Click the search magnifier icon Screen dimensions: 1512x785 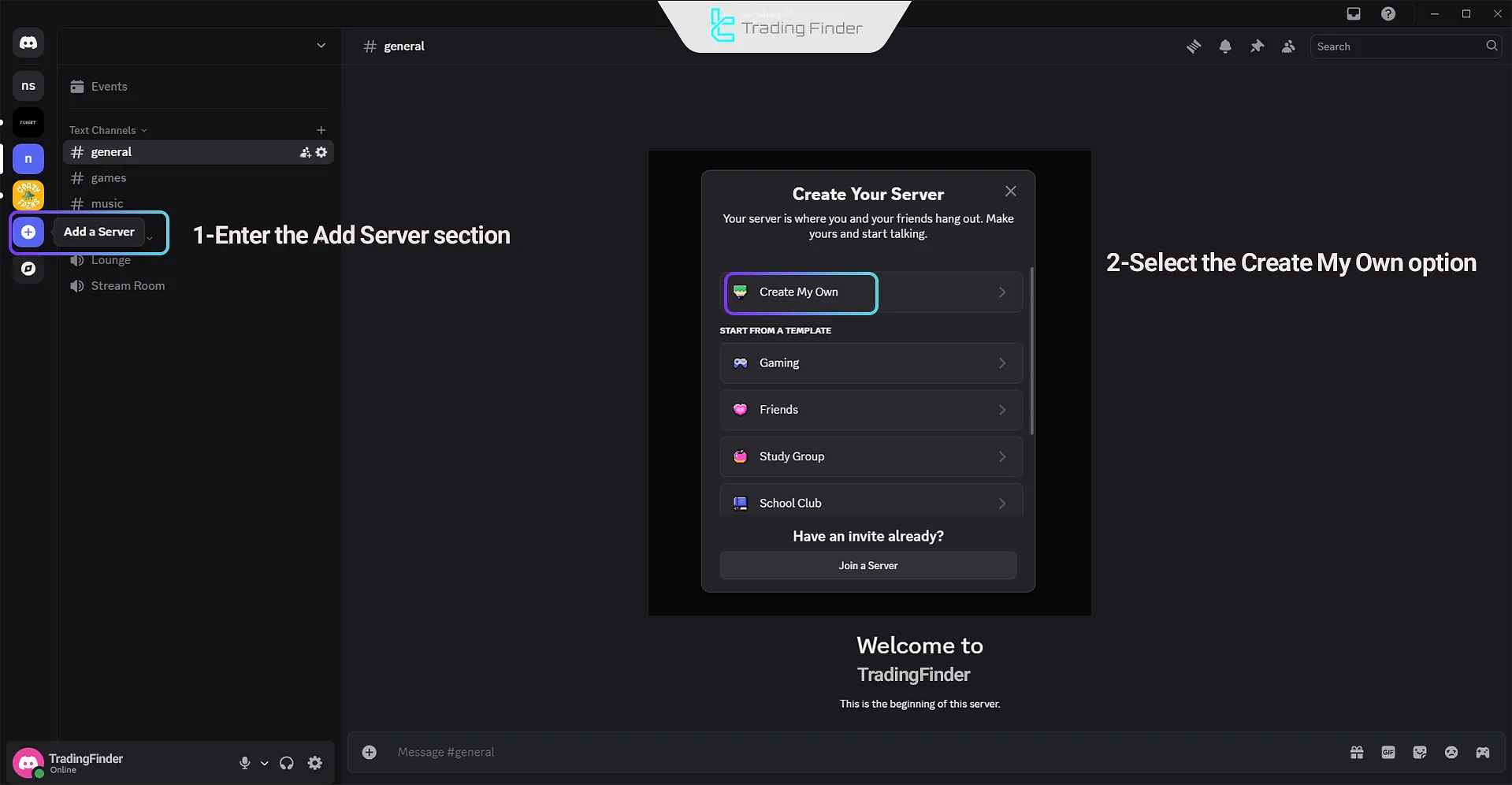(x=1492, y=46)
